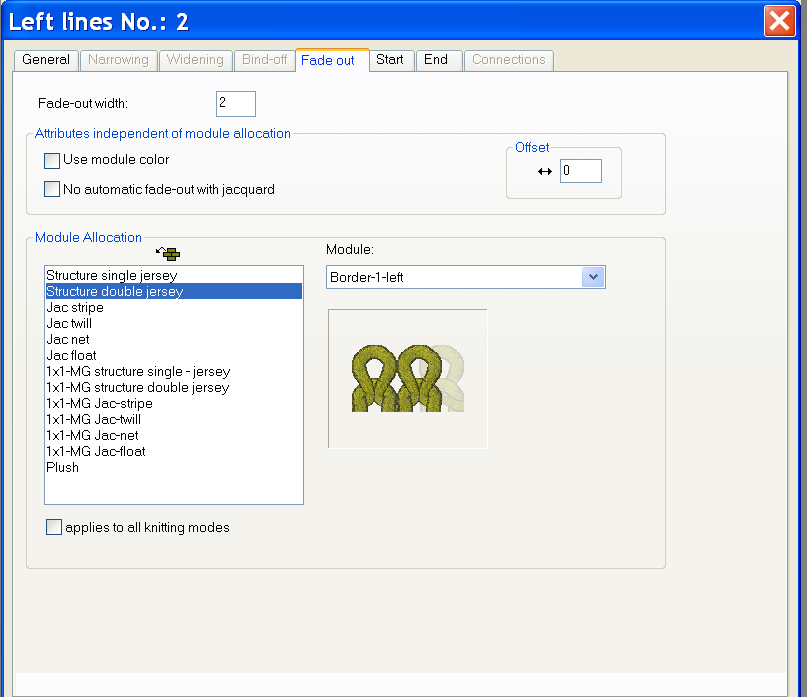Pick Jac net in allocation list

pyautogui.click(x=68, y=340)
